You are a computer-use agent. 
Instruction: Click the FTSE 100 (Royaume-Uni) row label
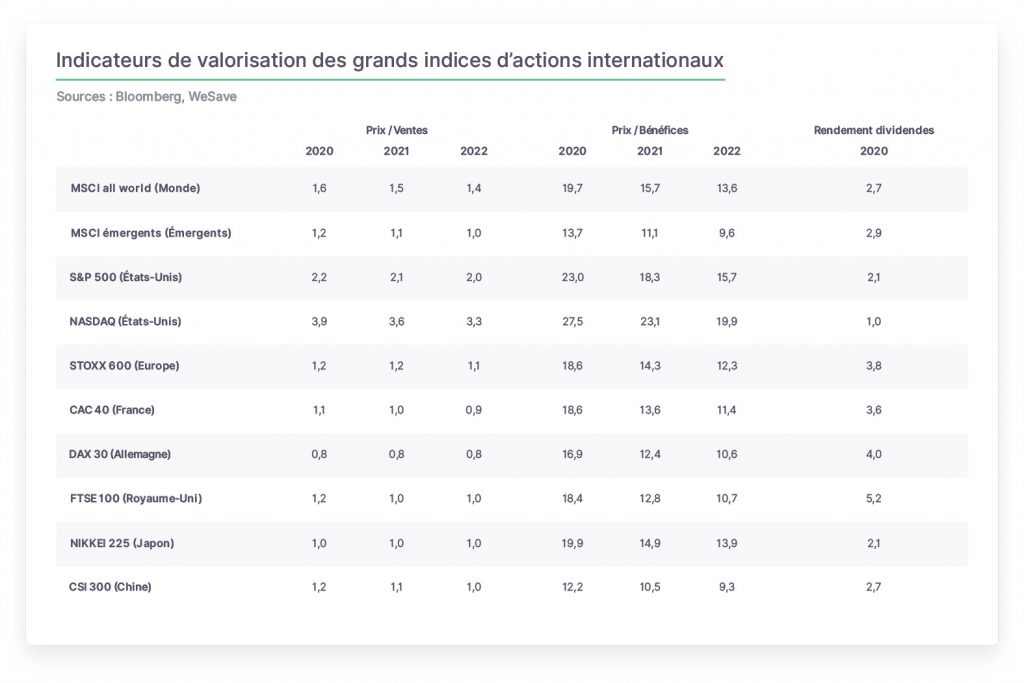[x=136, y=498]
